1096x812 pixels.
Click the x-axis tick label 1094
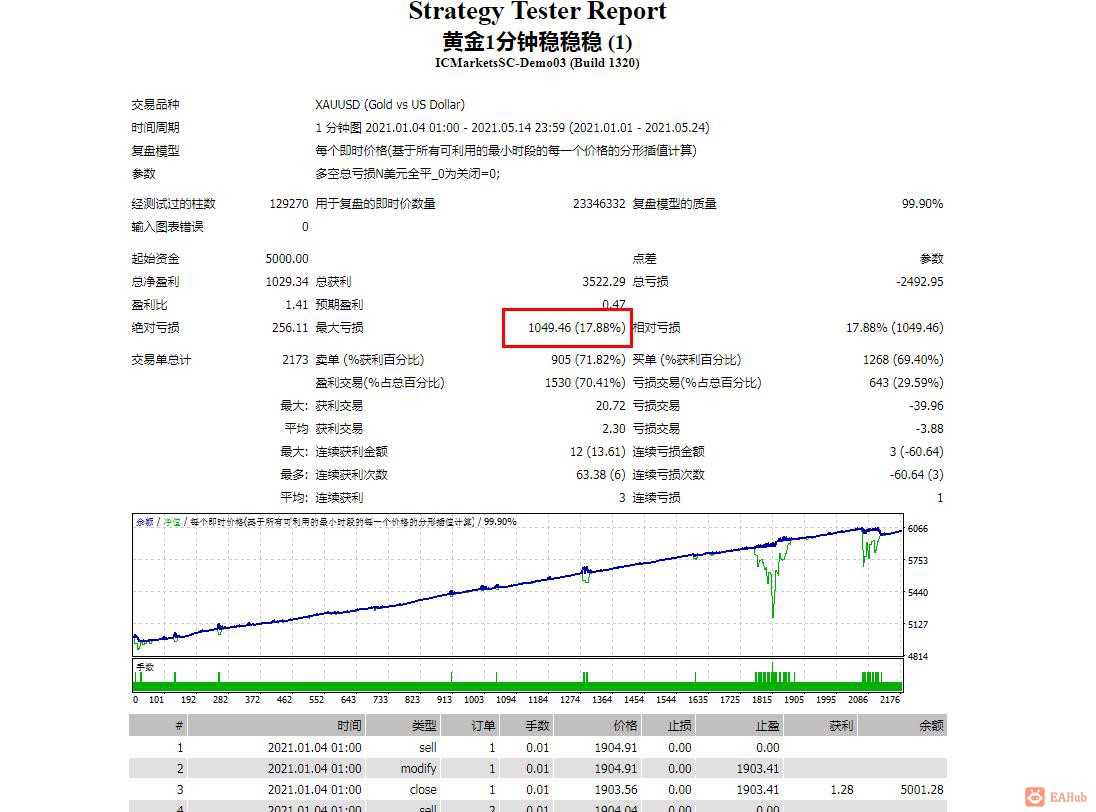(x=506, y=700)
